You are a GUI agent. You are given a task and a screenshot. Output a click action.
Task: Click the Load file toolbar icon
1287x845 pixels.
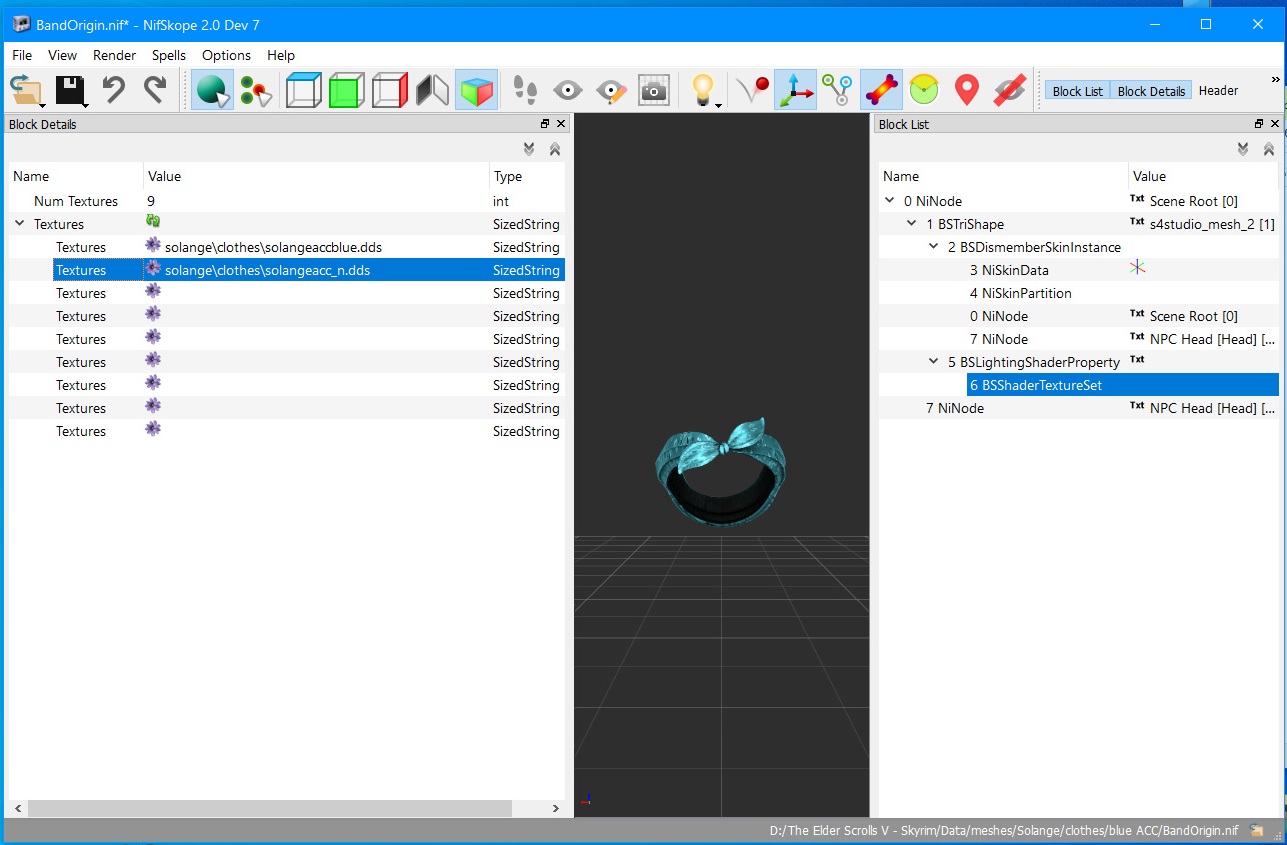tap(28, 91)
